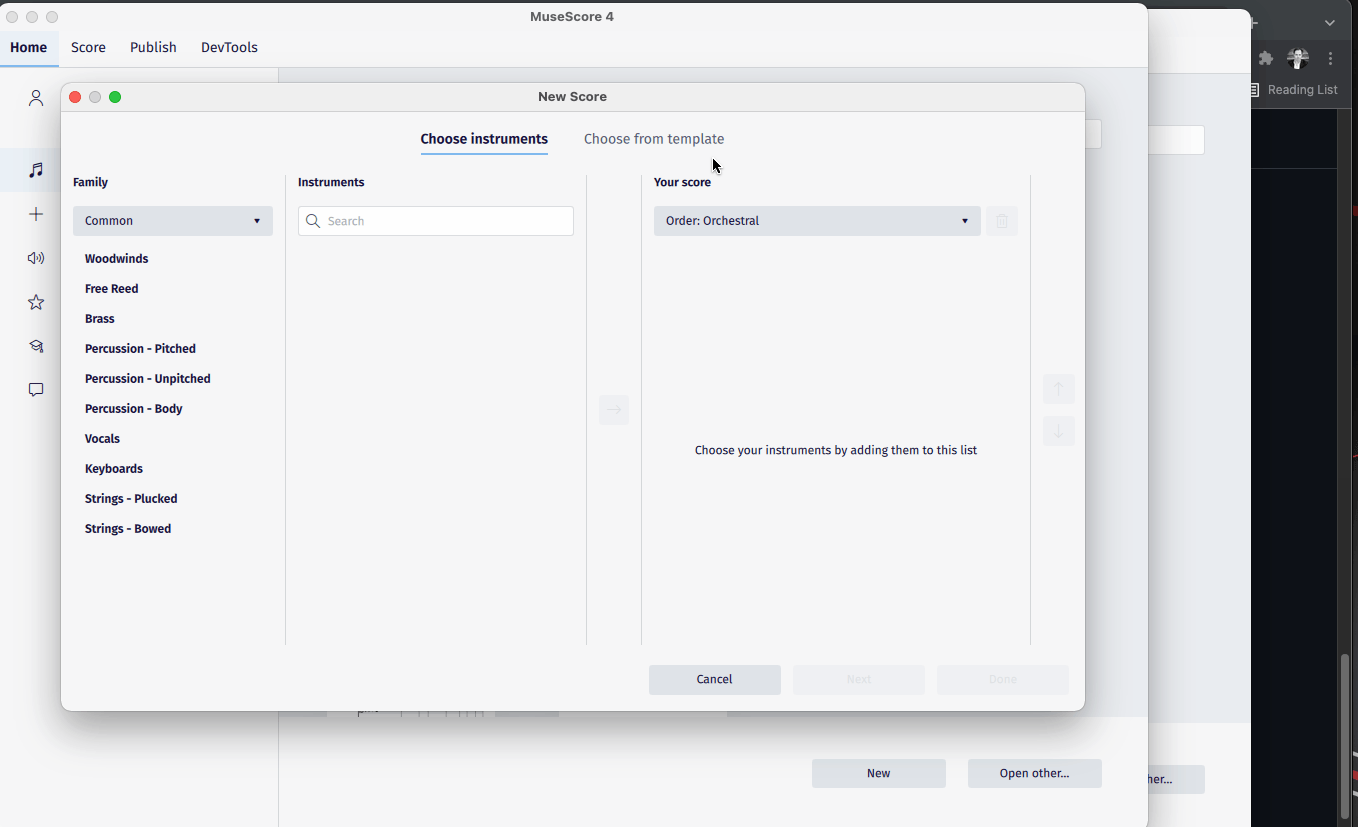
Task: Select the Brass instrument family
Action: click(x=99, y=318)
